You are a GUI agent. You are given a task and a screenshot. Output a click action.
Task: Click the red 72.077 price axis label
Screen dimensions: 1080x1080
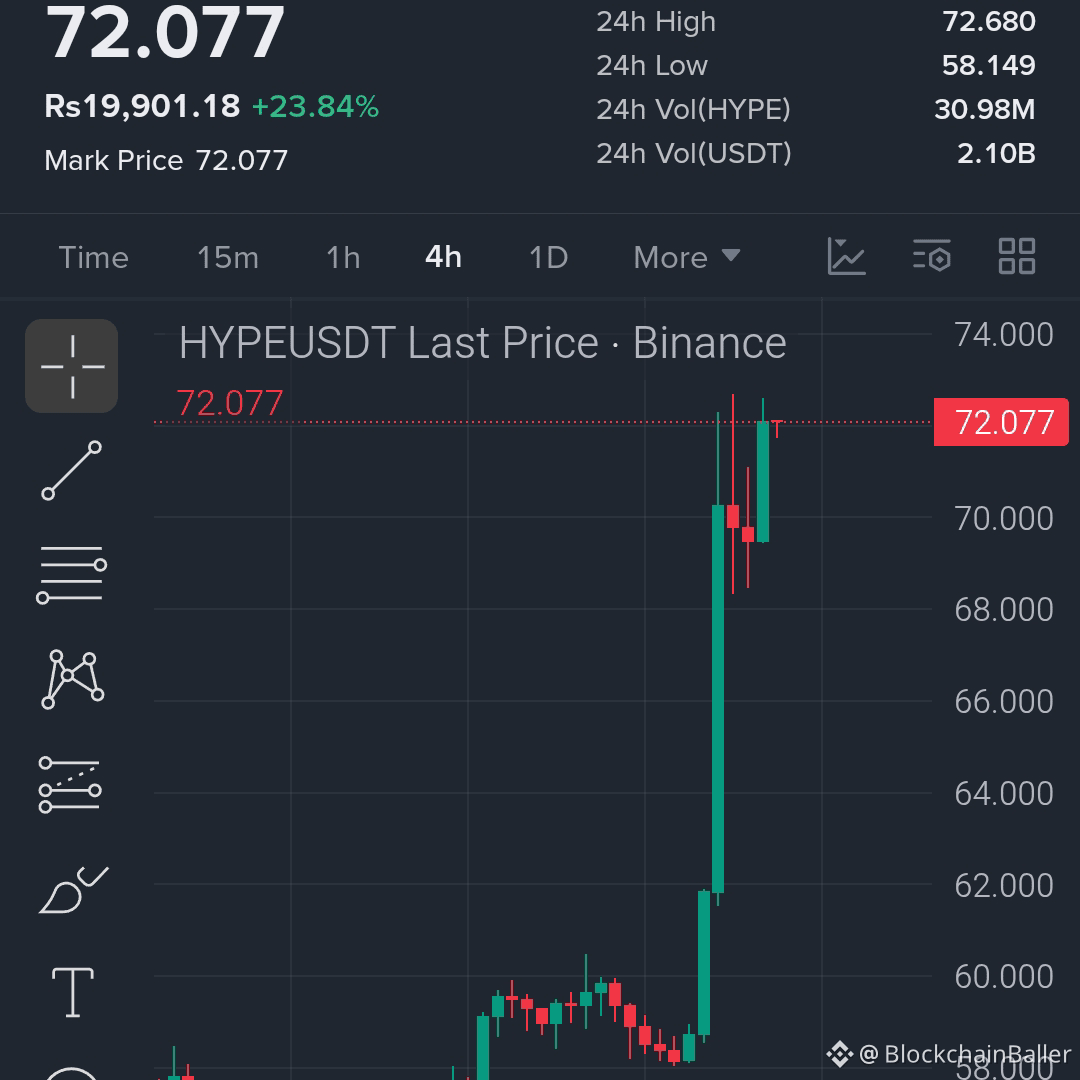point(1001,422)
